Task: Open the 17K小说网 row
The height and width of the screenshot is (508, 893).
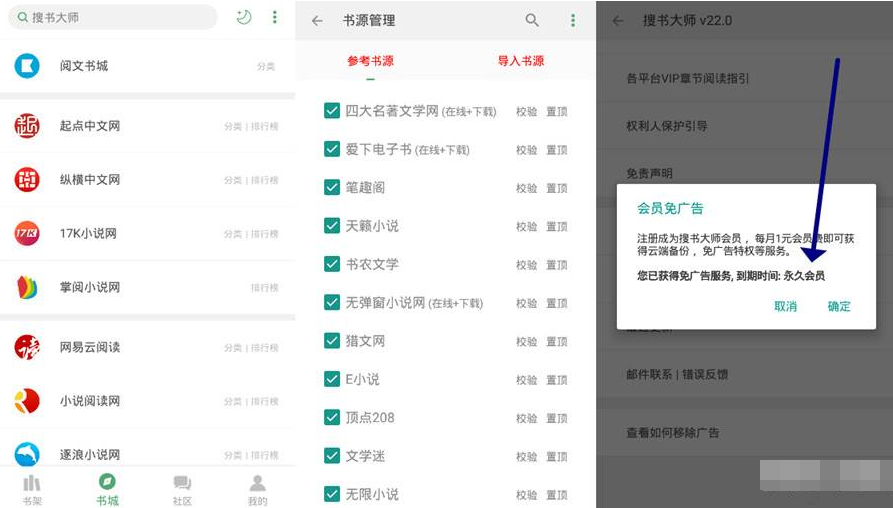Action: pos(148,233)
